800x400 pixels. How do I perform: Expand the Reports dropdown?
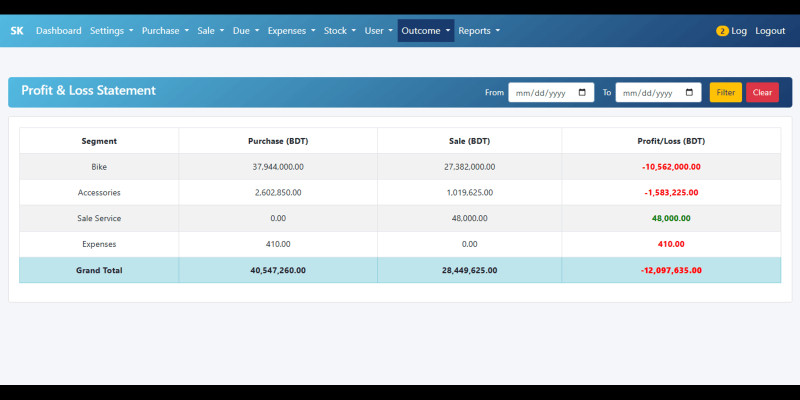point(479,31)
